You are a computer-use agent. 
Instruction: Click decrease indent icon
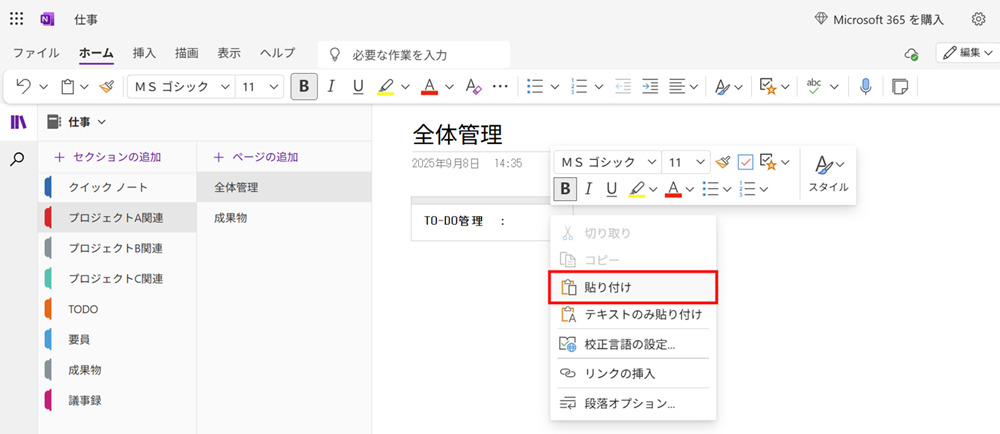(x=623, y=86)
